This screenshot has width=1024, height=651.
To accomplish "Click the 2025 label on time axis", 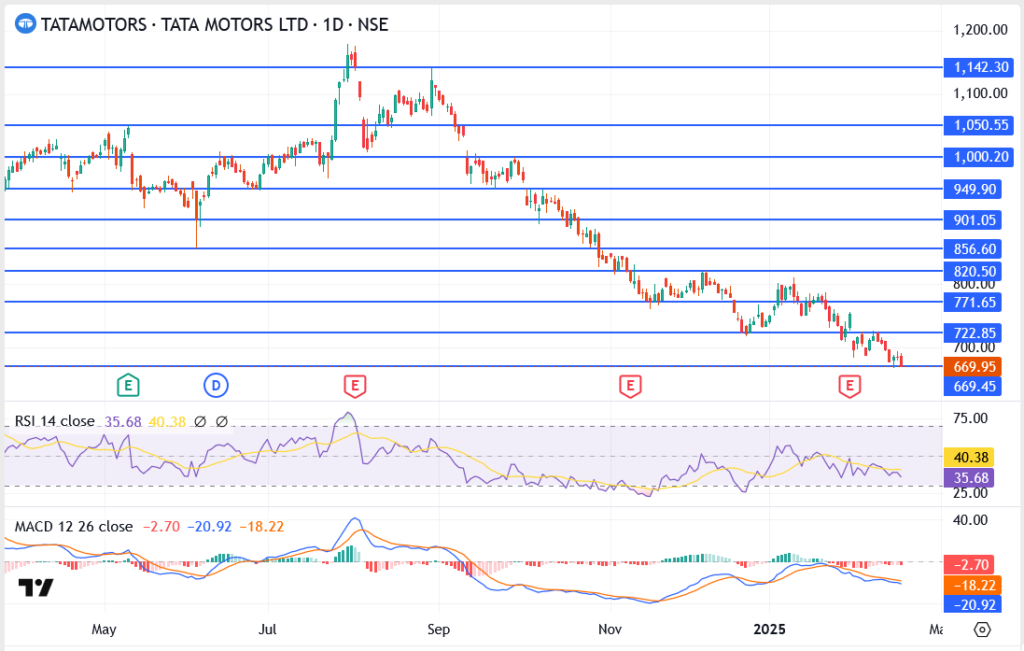I will (x=769, y=630).
